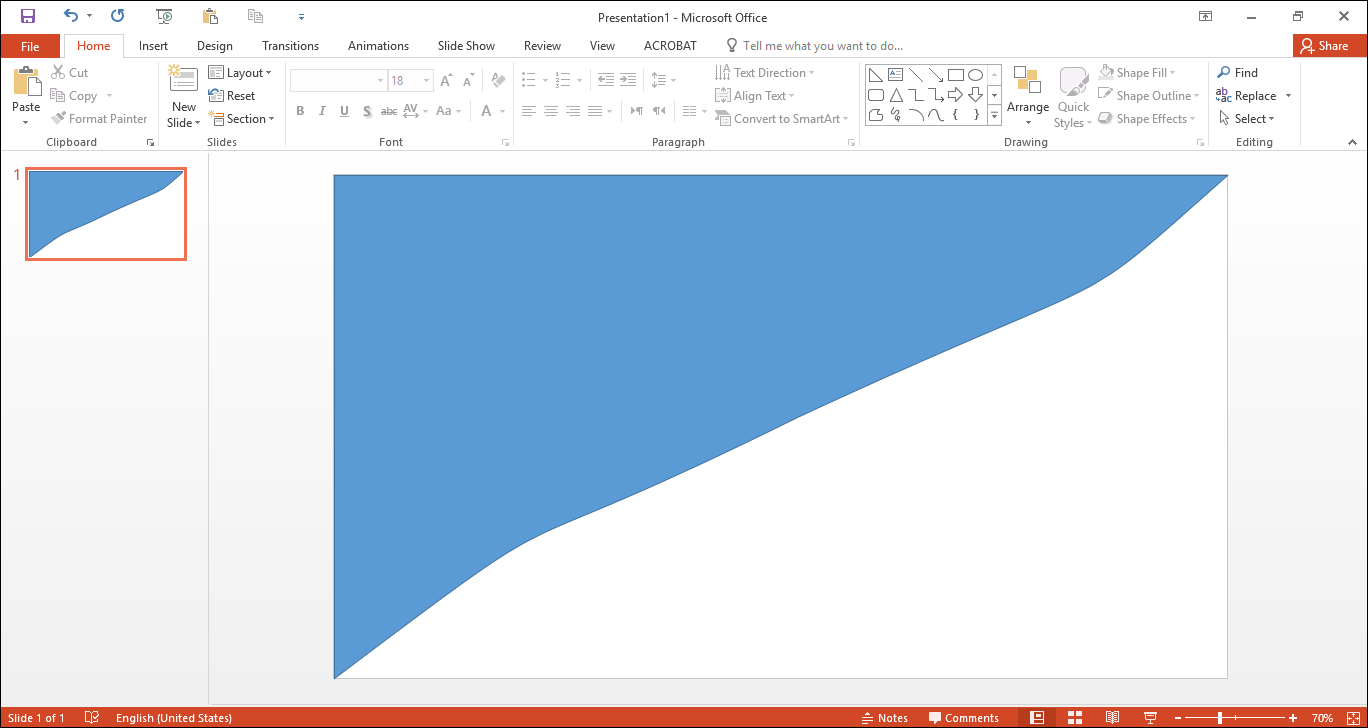
Task: Switch to Reading View in status bar
Action: pos(1112,718)
